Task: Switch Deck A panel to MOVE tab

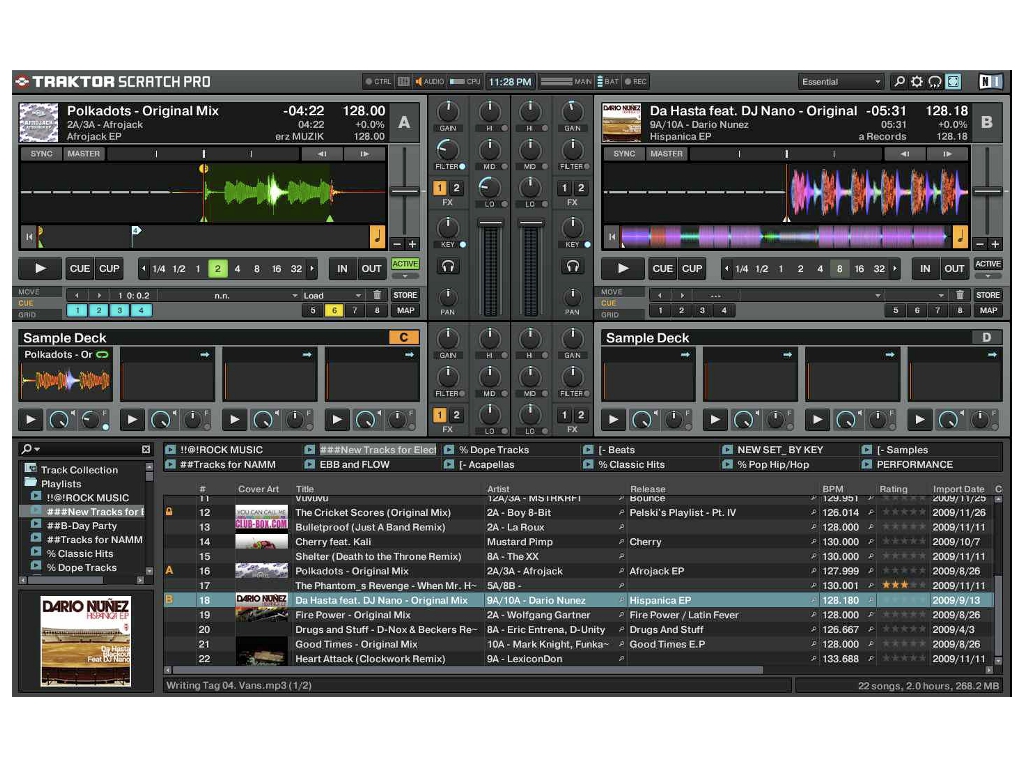Action: point(29,292)
